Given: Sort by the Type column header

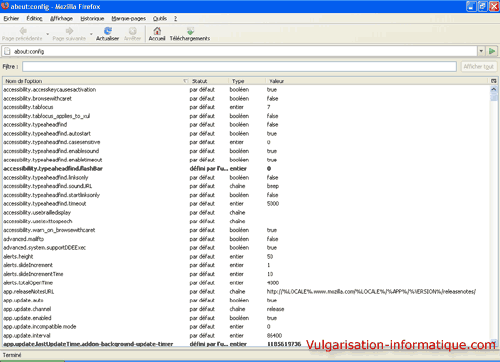Looking at the screenshot, I should [247, 81].
